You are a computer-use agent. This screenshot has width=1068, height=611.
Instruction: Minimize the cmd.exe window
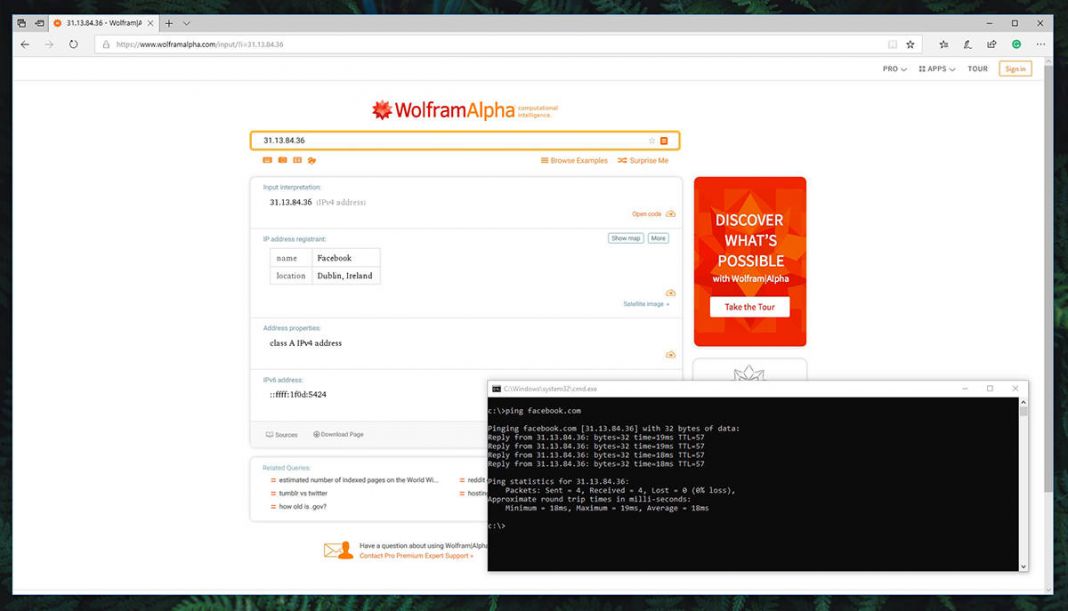pyautogui.click(x=964, y=389)
